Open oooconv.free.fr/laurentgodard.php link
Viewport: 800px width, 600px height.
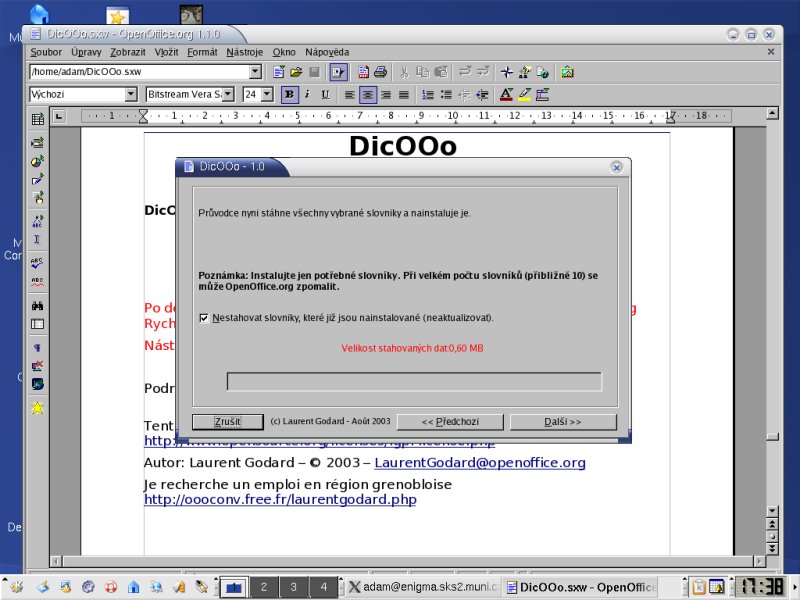(x=280, y=499)
